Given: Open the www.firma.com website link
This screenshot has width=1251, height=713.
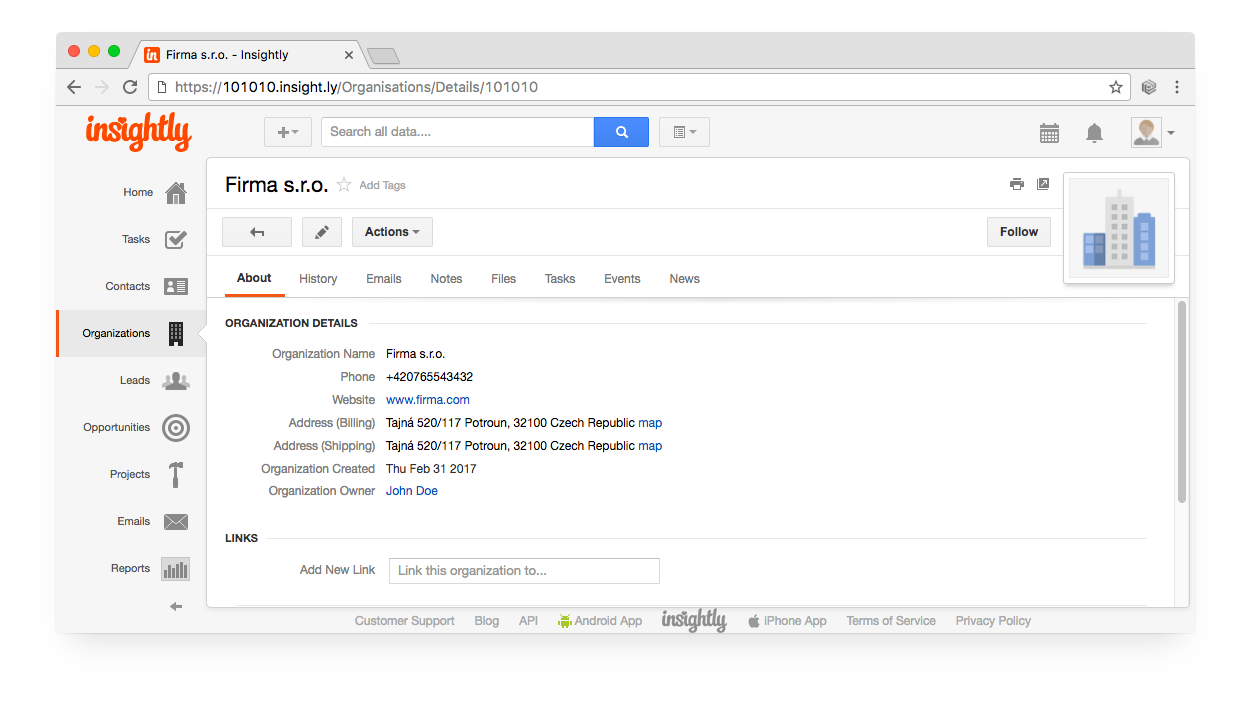Looking at the screenshot, I should [428, 400].
